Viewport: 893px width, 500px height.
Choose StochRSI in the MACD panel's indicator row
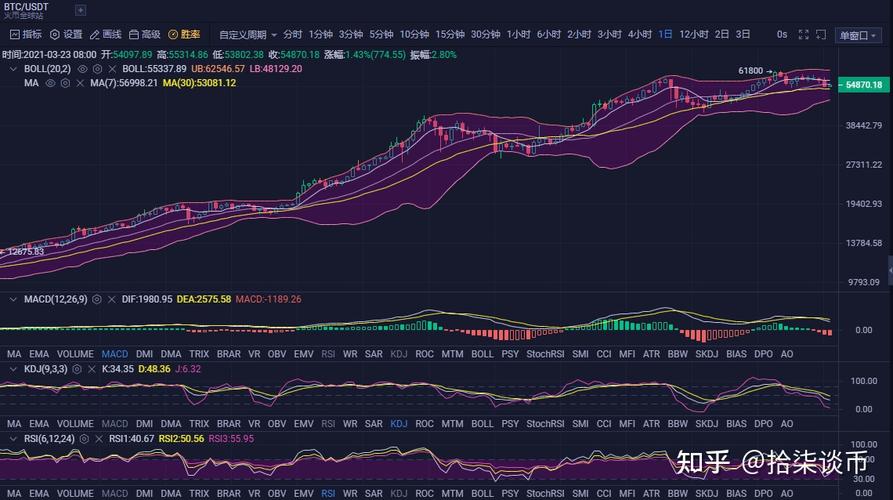[545, 354]
